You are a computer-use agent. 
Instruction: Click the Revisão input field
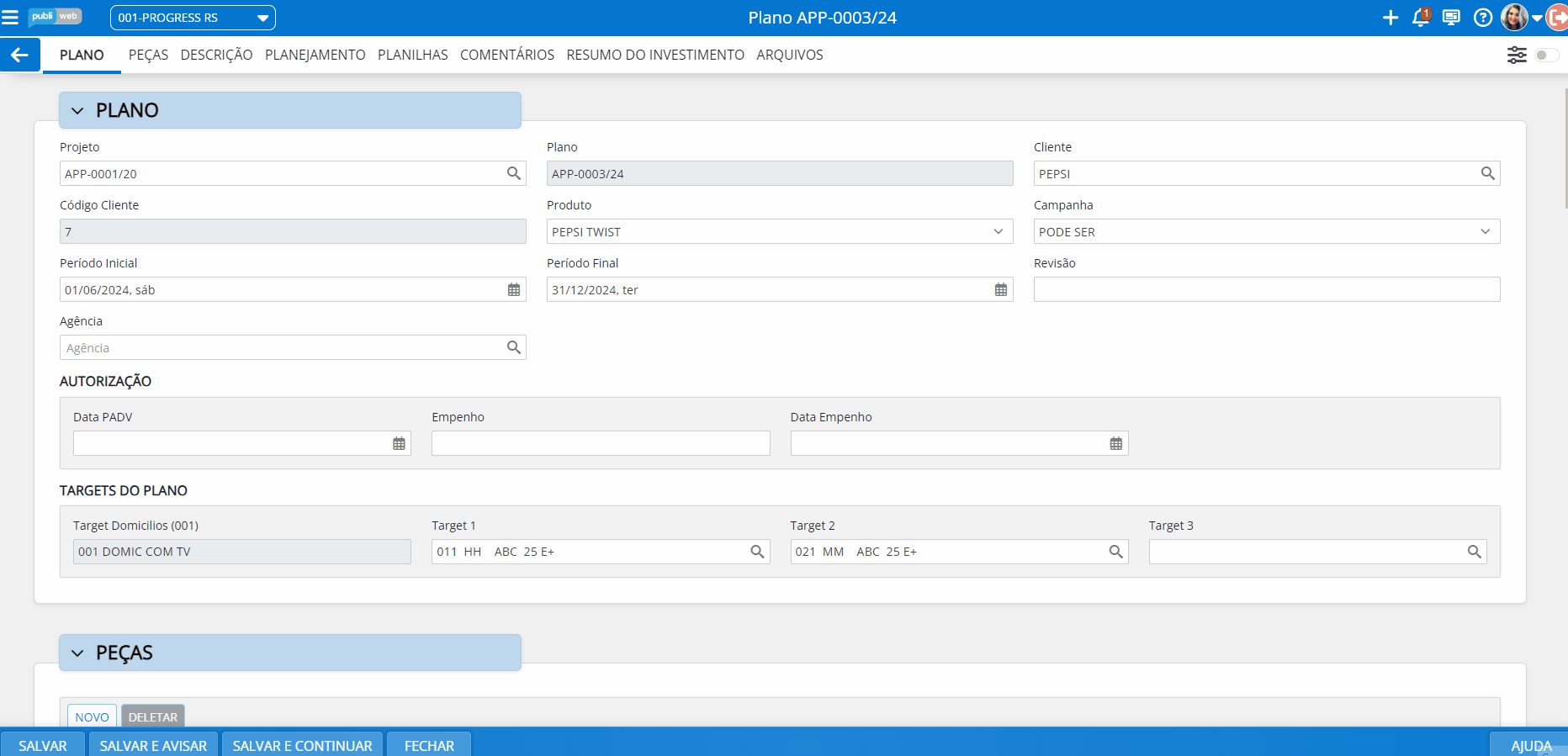[1267, 289]
